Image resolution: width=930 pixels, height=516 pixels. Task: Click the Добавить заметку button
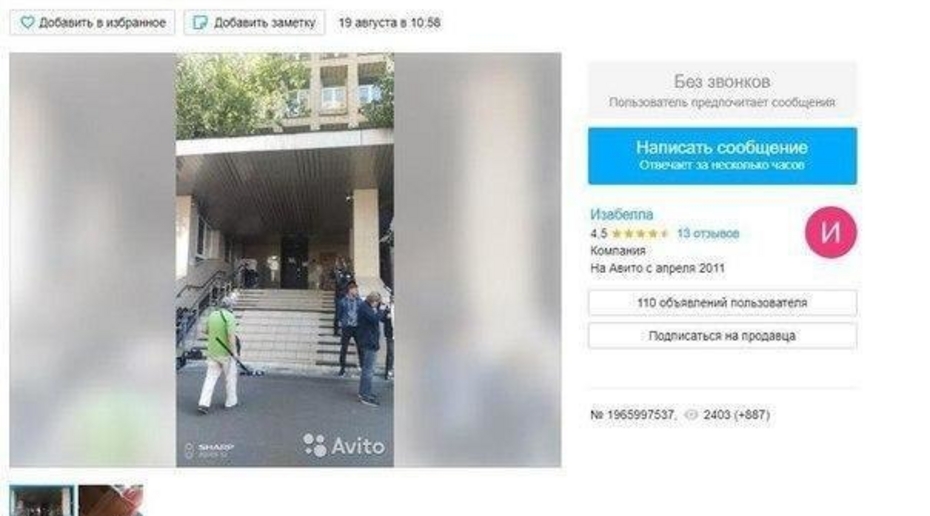coord(254,23)
